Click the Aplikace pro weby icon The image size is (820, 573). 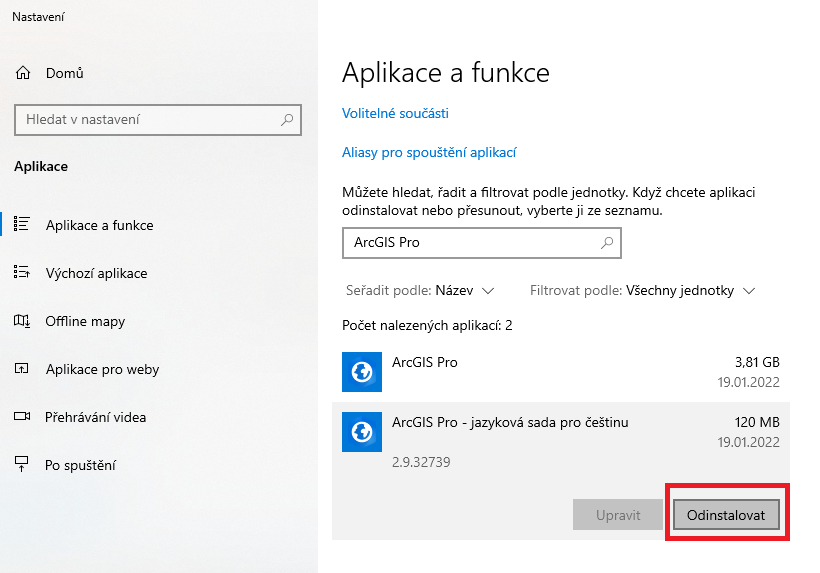22,369
